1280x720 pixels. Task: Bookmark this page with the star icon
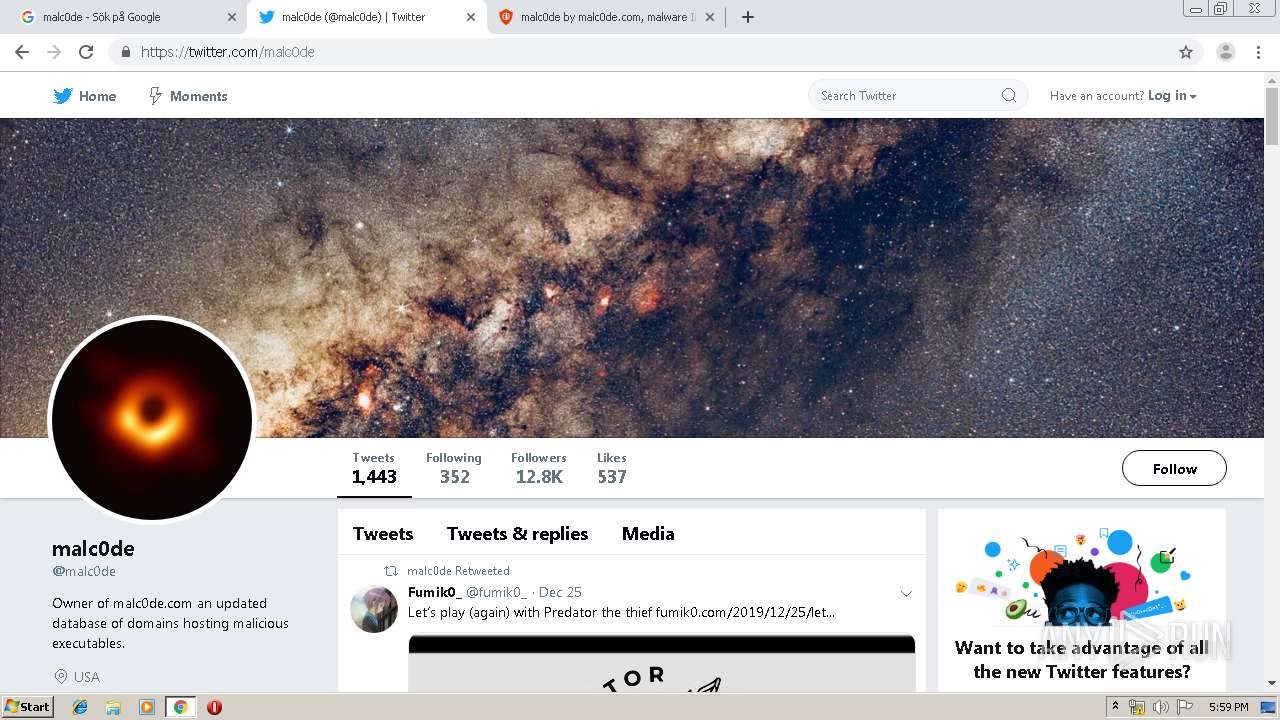pos(1186,52)
